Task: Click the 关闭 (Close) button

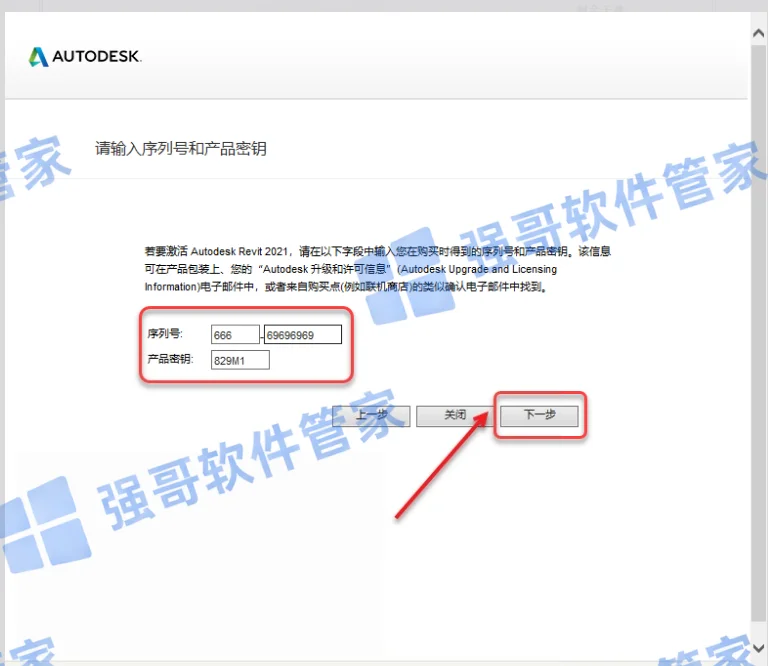Action: tap(455, 416)
